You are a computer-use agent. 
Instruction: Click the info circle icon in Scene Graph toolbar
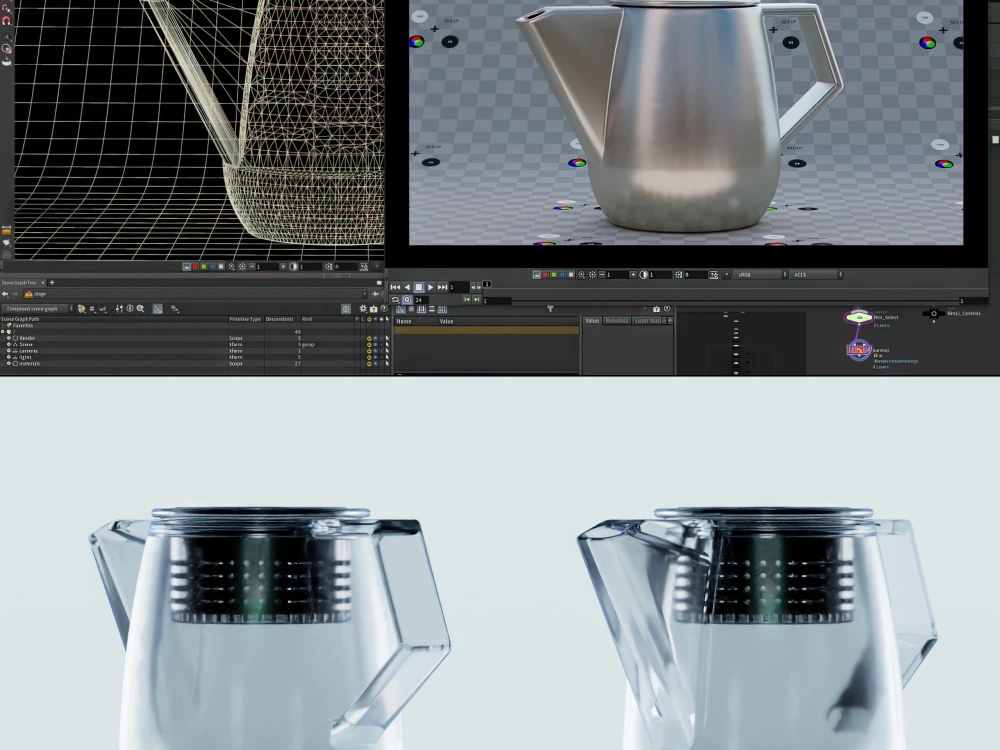(129, 308)
